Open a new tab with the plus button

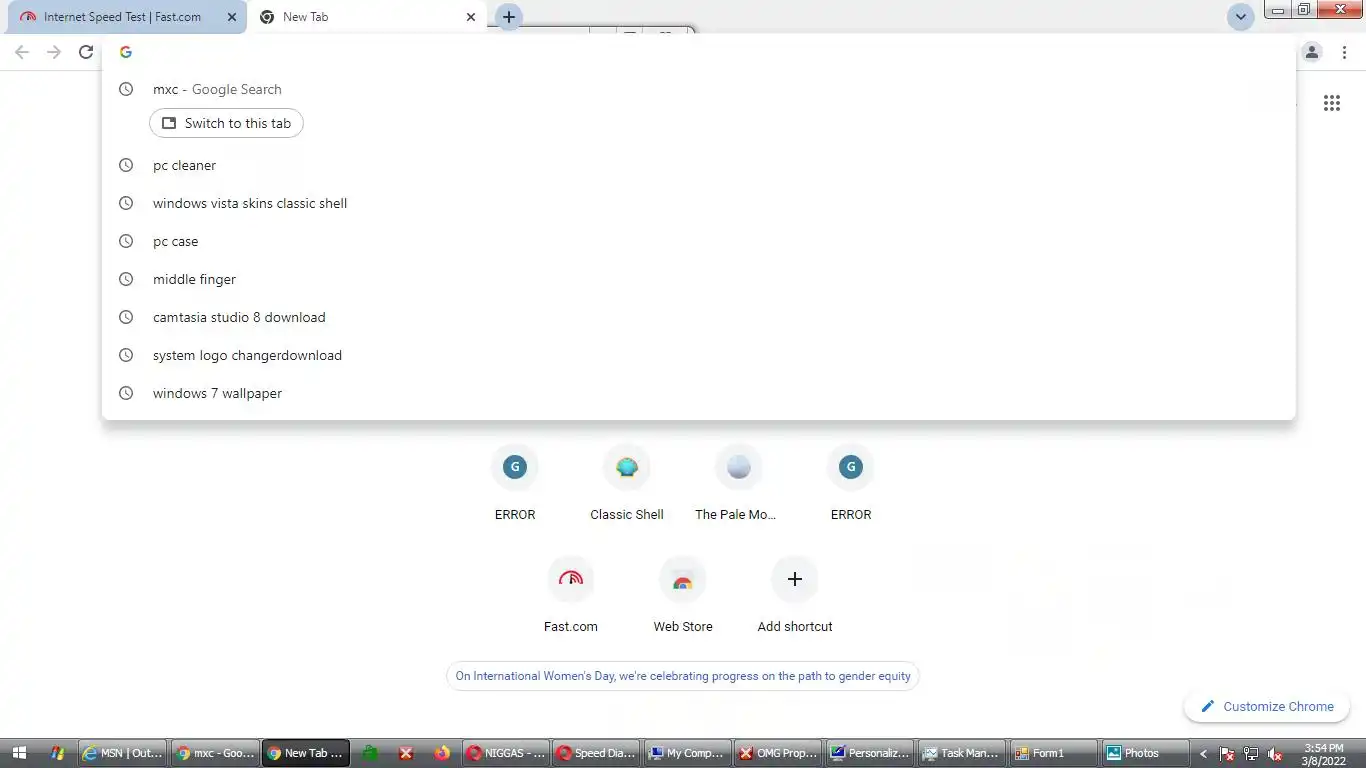[x=509, y=17]
